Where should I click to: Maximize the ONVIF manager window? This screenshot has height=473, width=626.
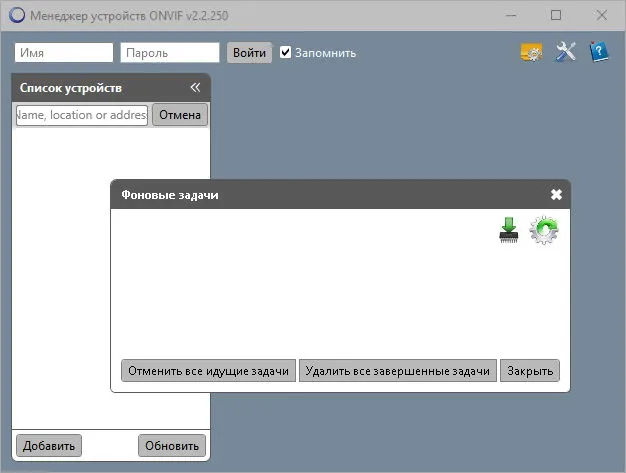point(556,15)
